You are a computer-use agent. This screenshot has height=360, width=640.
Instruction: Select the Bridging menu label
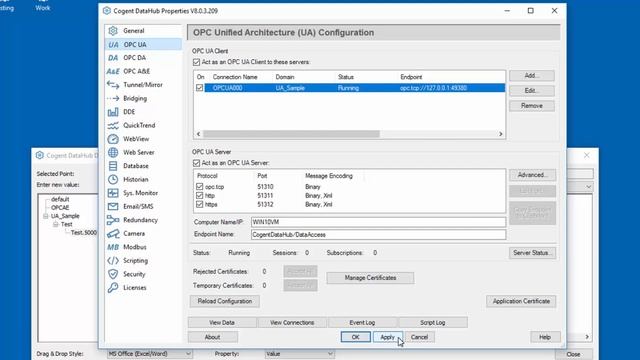(x=135, y=98)
